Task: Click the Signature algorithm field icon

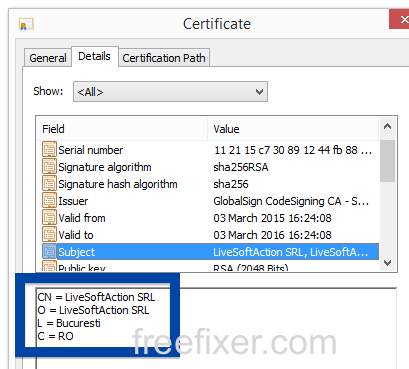Action: (x=49, y=167)
